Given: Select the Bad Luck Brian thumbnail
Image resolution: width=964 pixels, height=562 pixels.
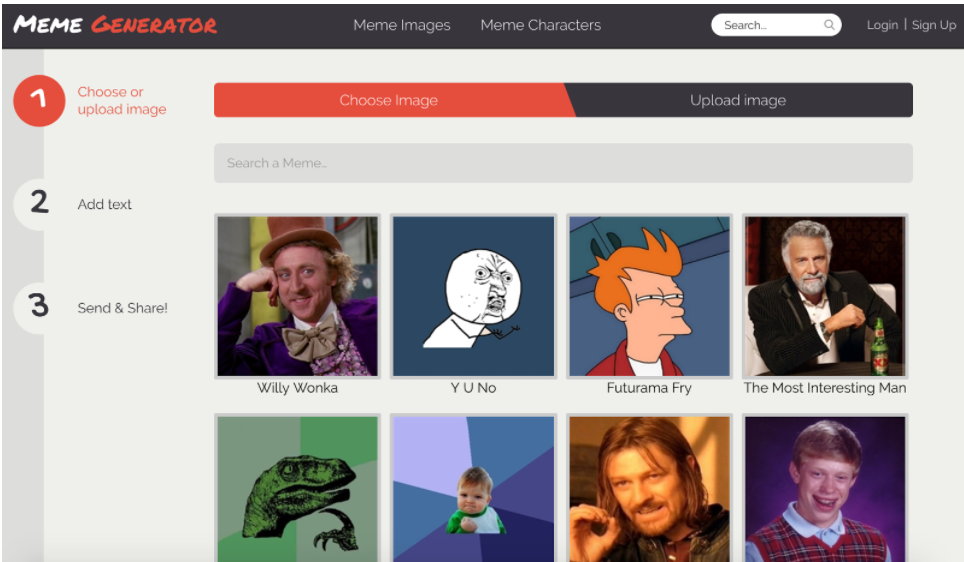Looking at the screenshot, I should pos(825,488).
